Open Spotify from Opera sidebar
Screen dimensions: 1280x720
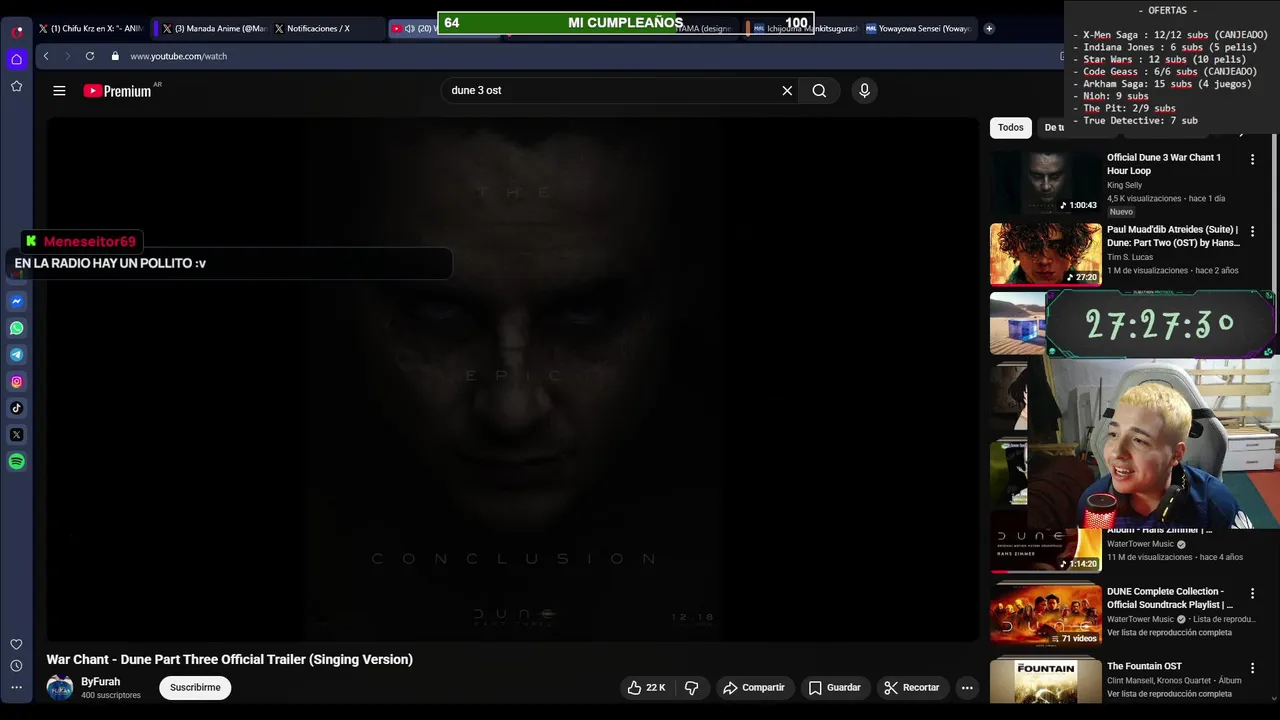17,461
